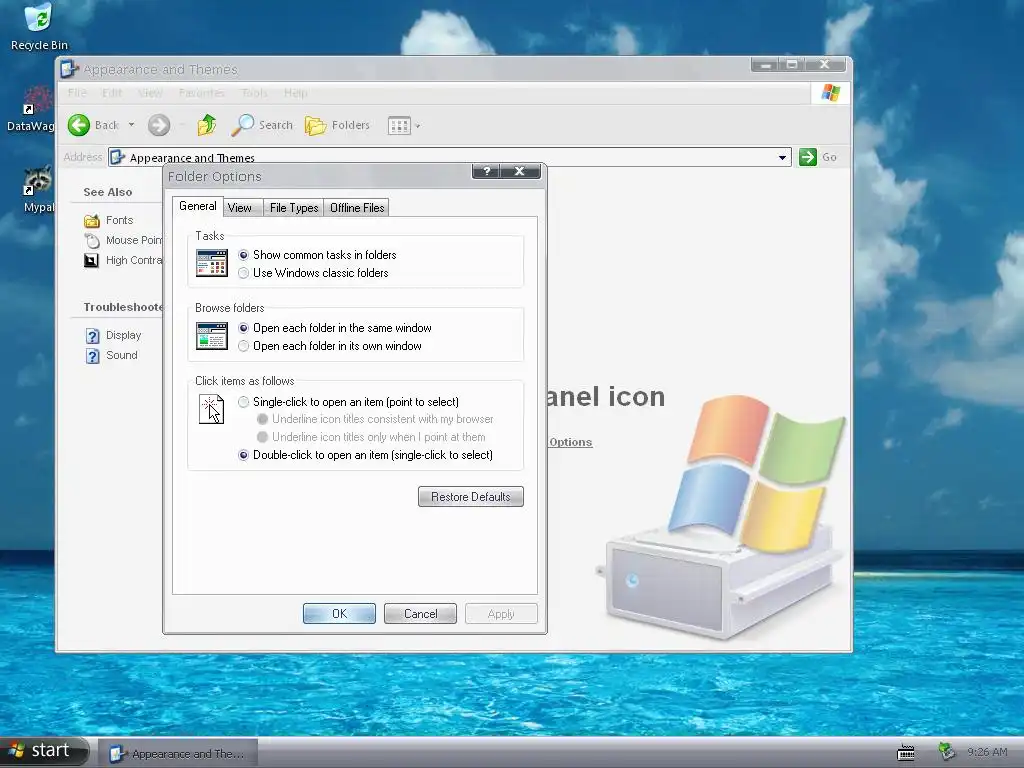Open the Tools menu
This screenshot has width=1024, height=768.
pos(254,93)
